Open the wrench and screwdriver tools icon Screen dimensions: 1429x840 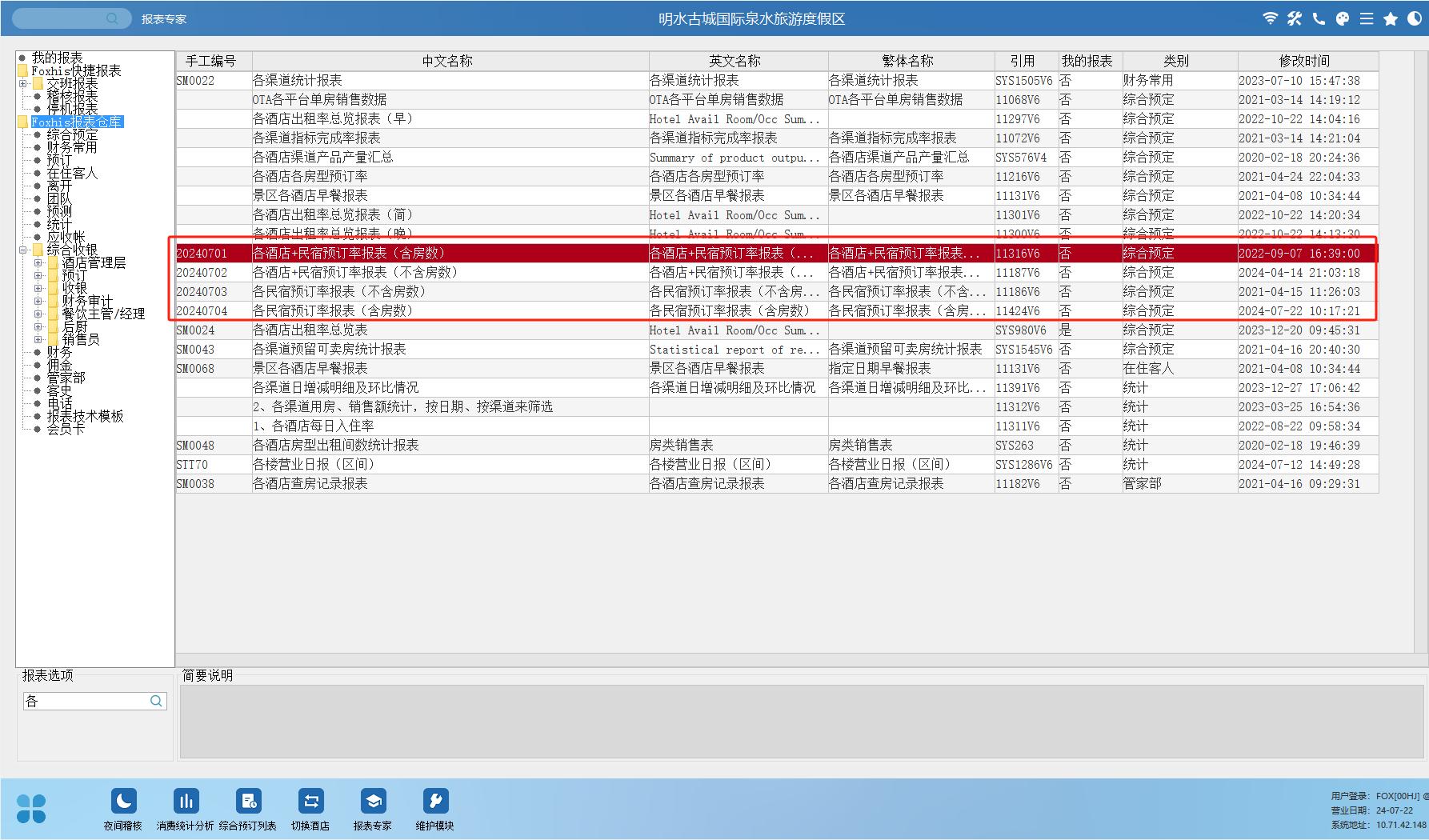[x=1294, y=18]
